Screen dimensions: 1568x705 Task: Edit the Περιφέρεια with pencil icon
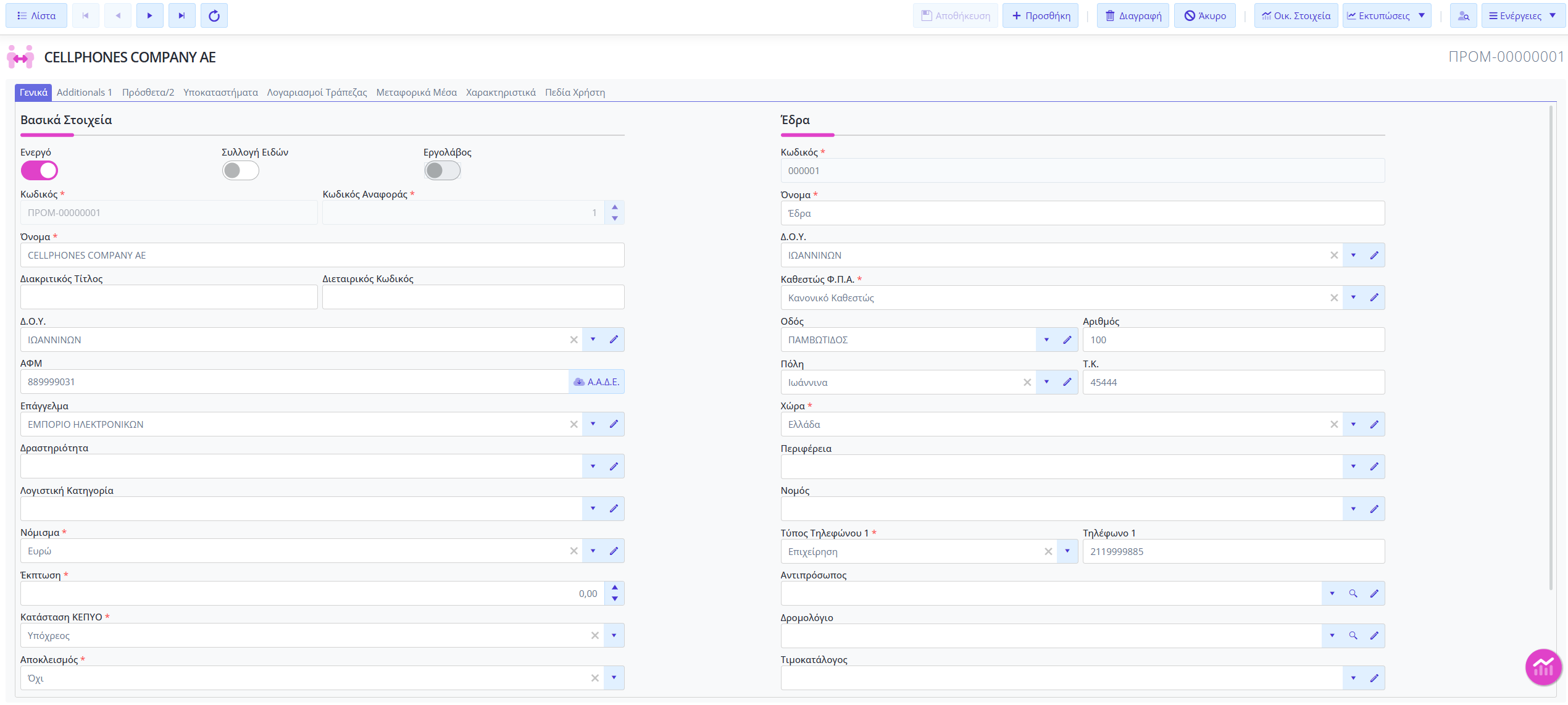pyautogui.click(x=1375, y=467)
